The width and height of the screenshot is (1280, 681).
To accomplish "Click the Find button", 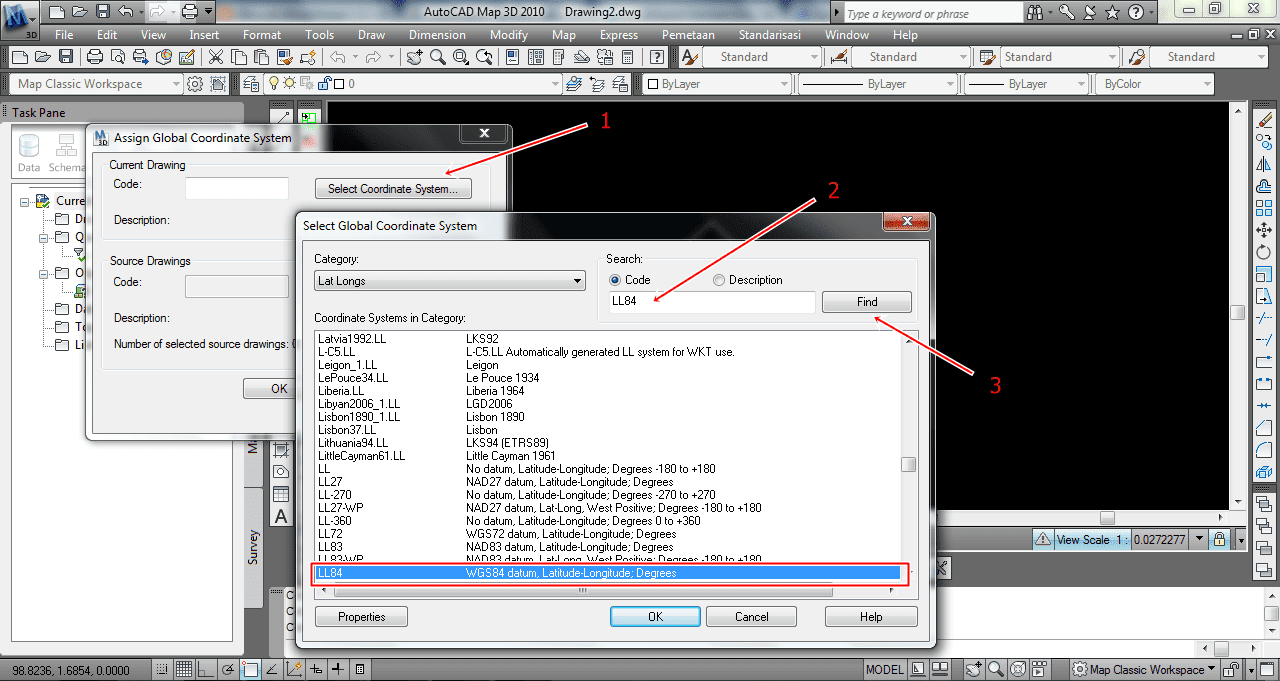I will click(x=867, y=302).
